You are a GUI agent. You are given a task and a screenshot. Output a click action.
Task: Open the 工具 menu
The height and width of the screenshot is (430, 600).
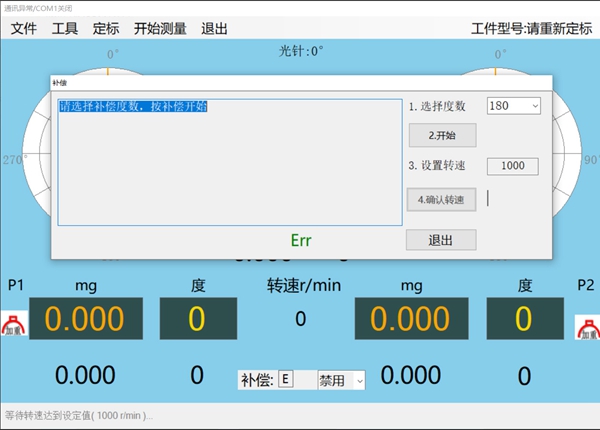(65, 28)
